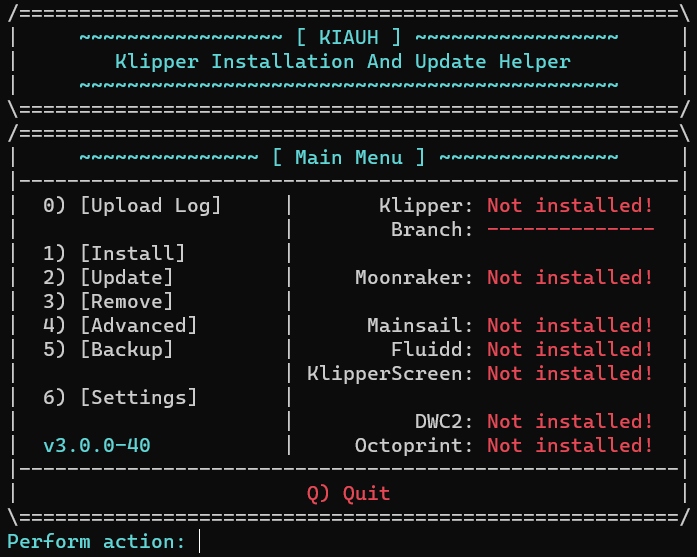Click the v3.0.0-40 version label

click(x=97, y=445)
